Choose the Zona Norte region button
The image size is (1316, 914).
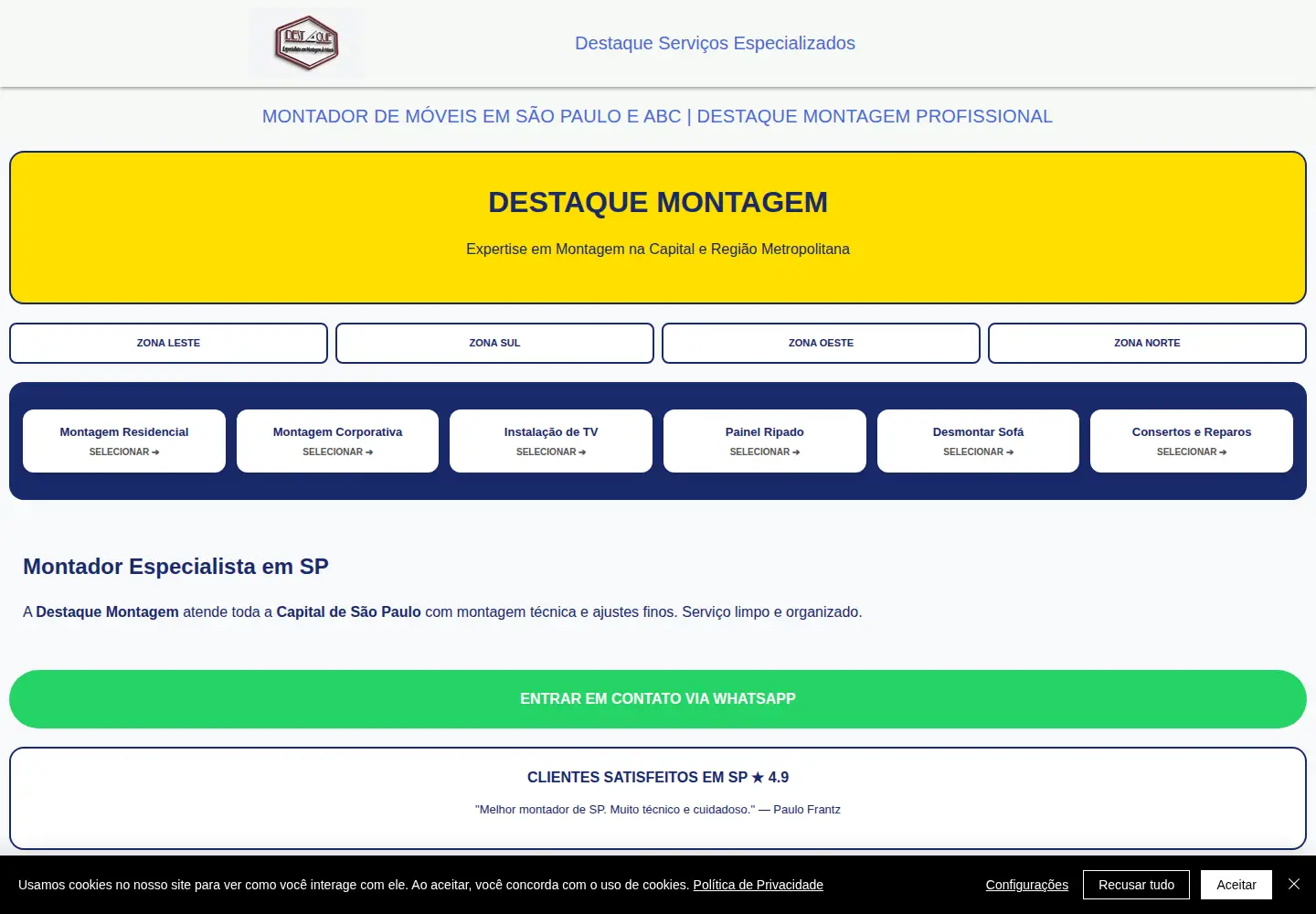pos(1147,343)
